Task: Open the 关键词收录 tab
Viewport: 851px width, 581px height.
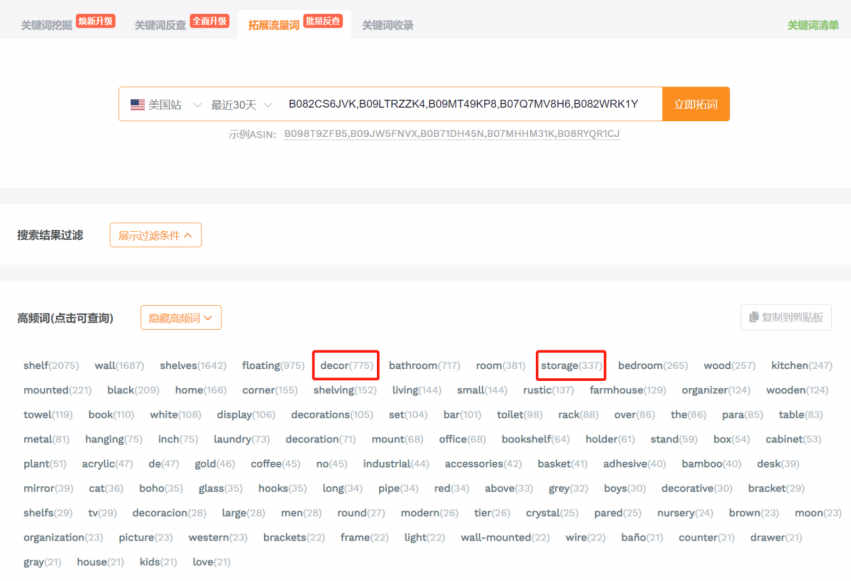Action: pos(388,25)
